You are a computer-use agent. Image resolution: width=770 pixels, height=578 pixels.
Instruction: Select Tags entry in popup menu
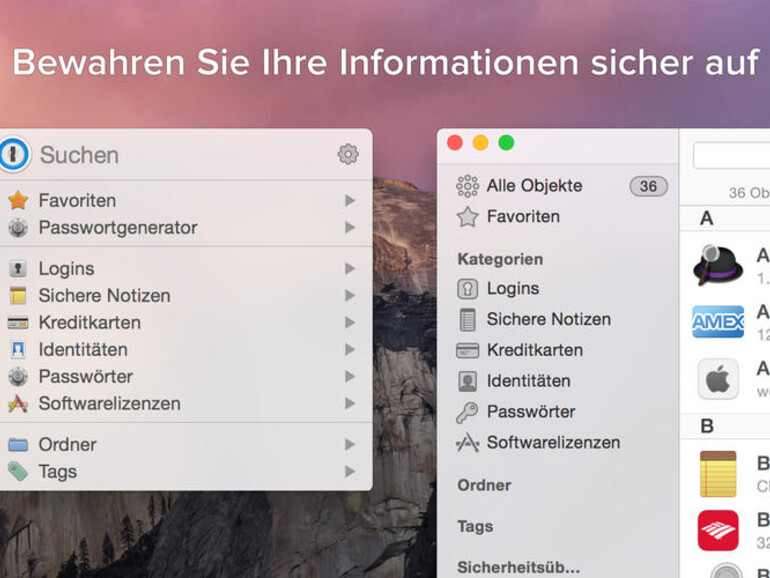tap(184, 471)
